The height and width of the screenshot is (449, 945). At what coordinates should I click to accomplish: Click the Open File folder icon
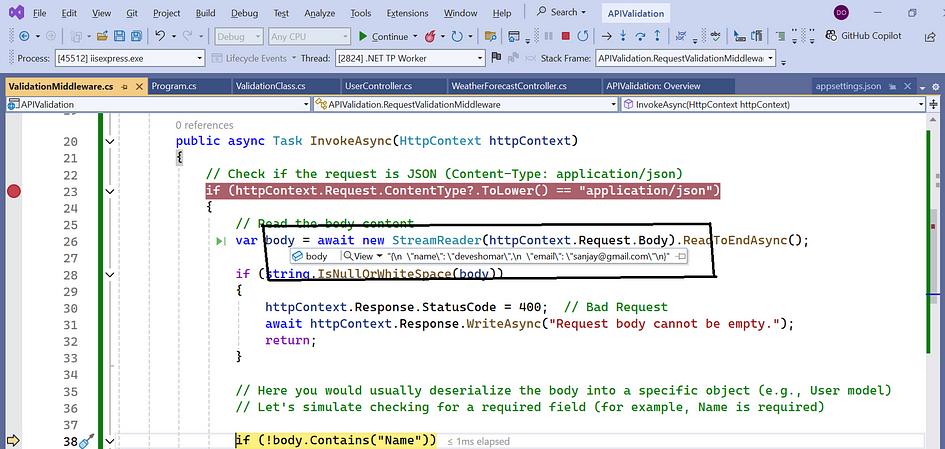(102, 36)
